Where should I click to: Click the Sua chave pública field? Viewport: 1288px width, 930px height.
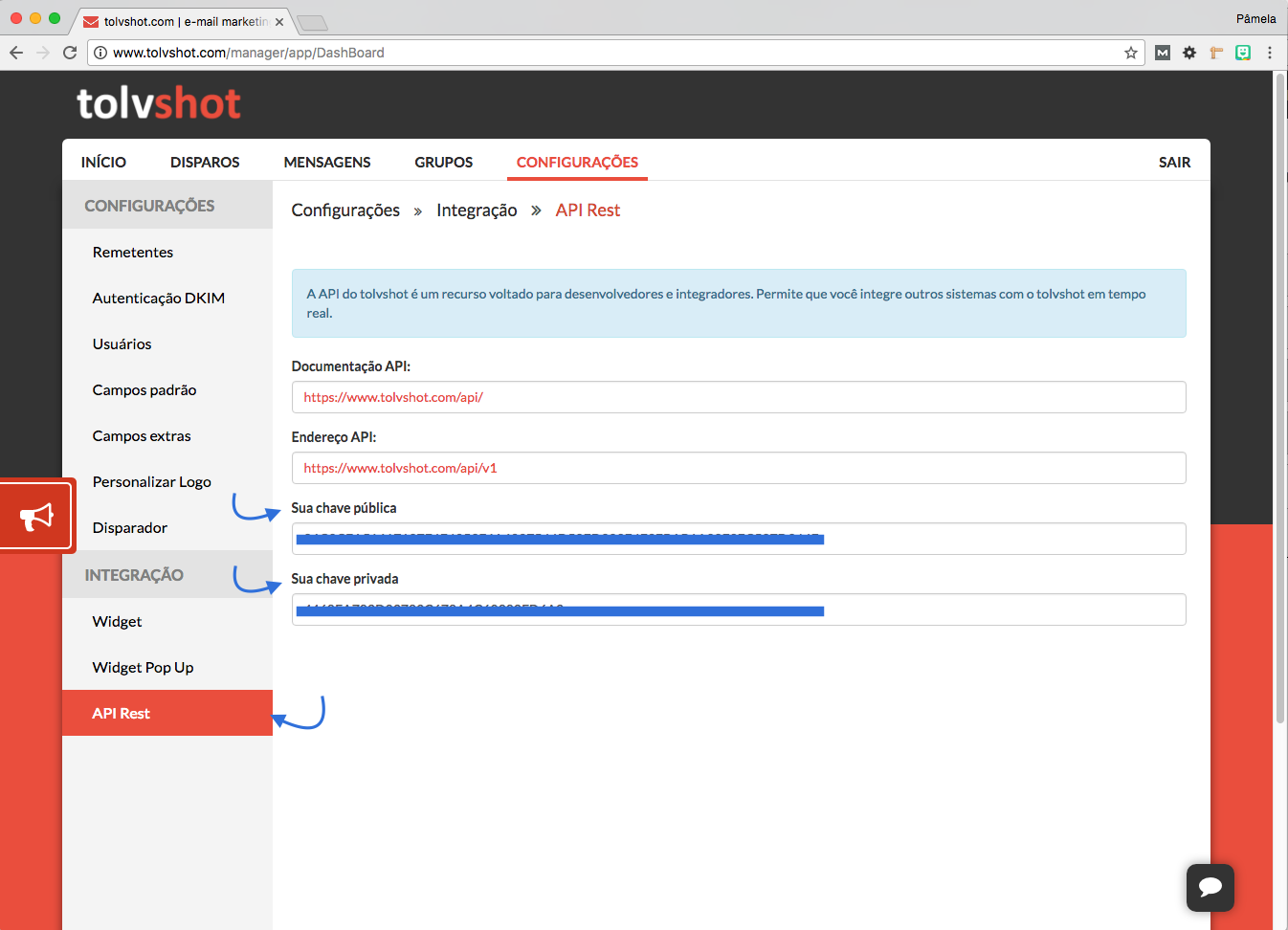point(739,539)
